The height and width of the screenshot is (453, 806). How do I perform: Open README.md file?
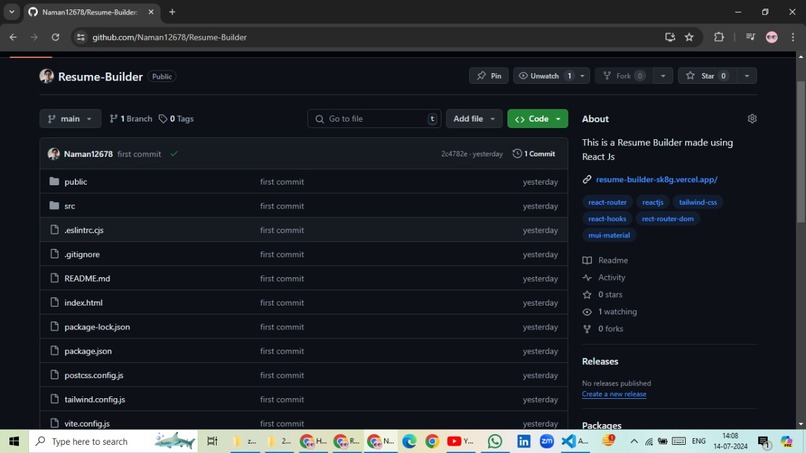(x=87, y=278)
